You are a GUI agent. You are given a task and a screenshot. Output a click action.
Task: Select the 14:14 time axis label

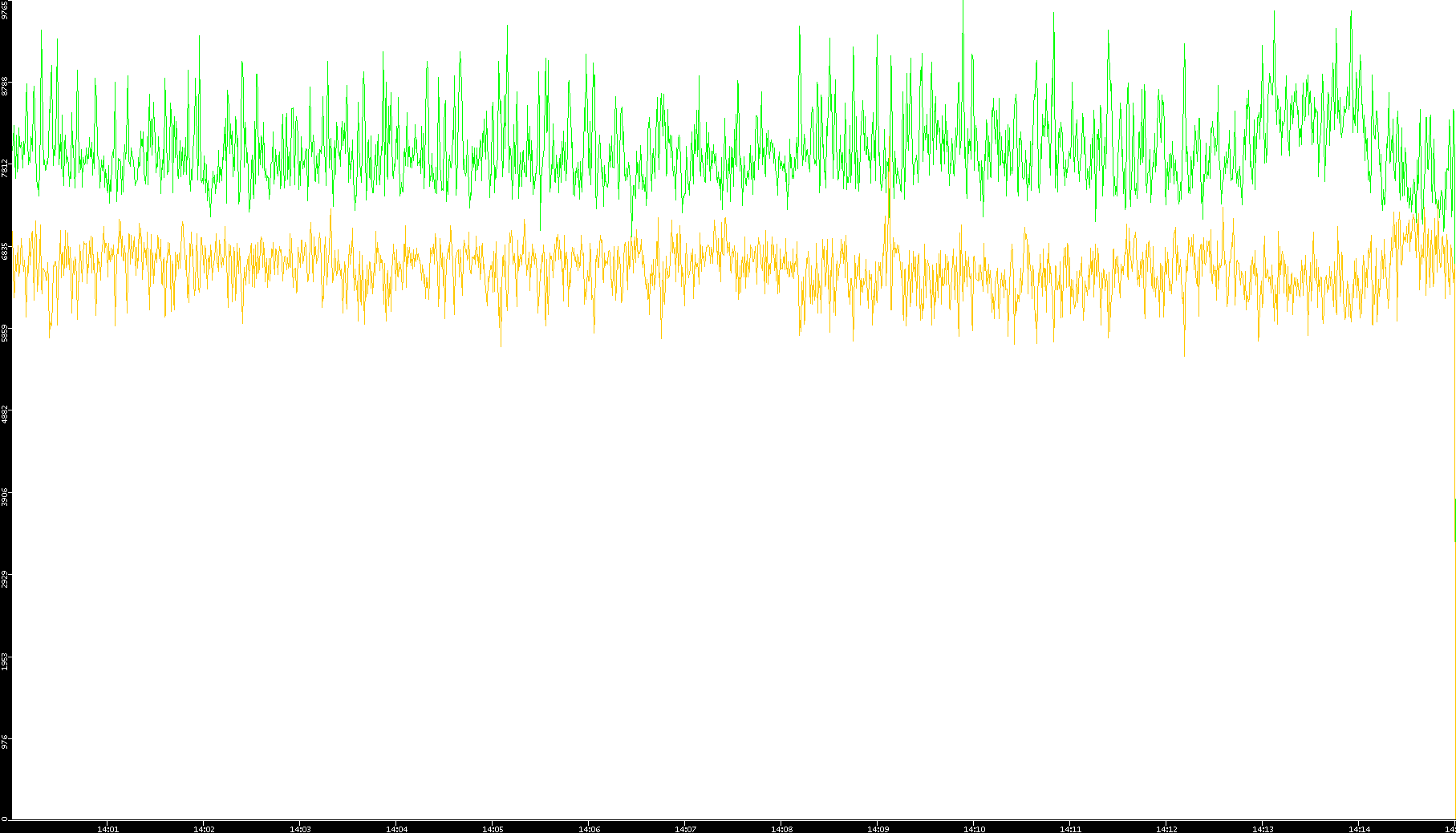[1359, 829]
